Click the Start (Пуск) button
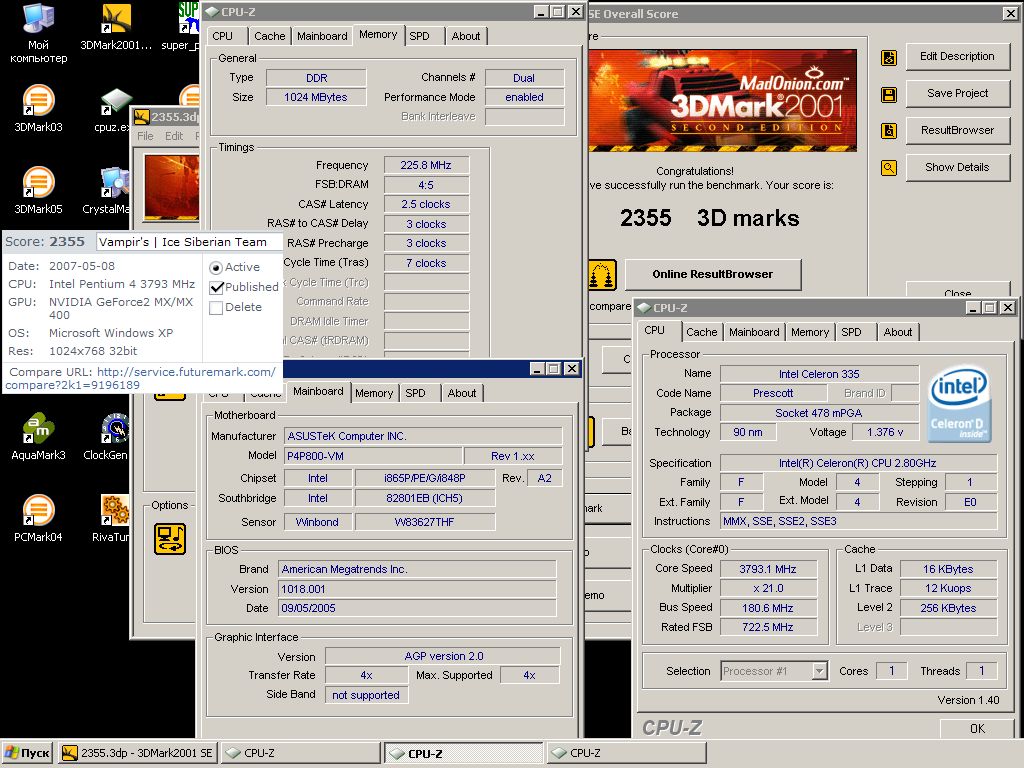 point(27,753)
